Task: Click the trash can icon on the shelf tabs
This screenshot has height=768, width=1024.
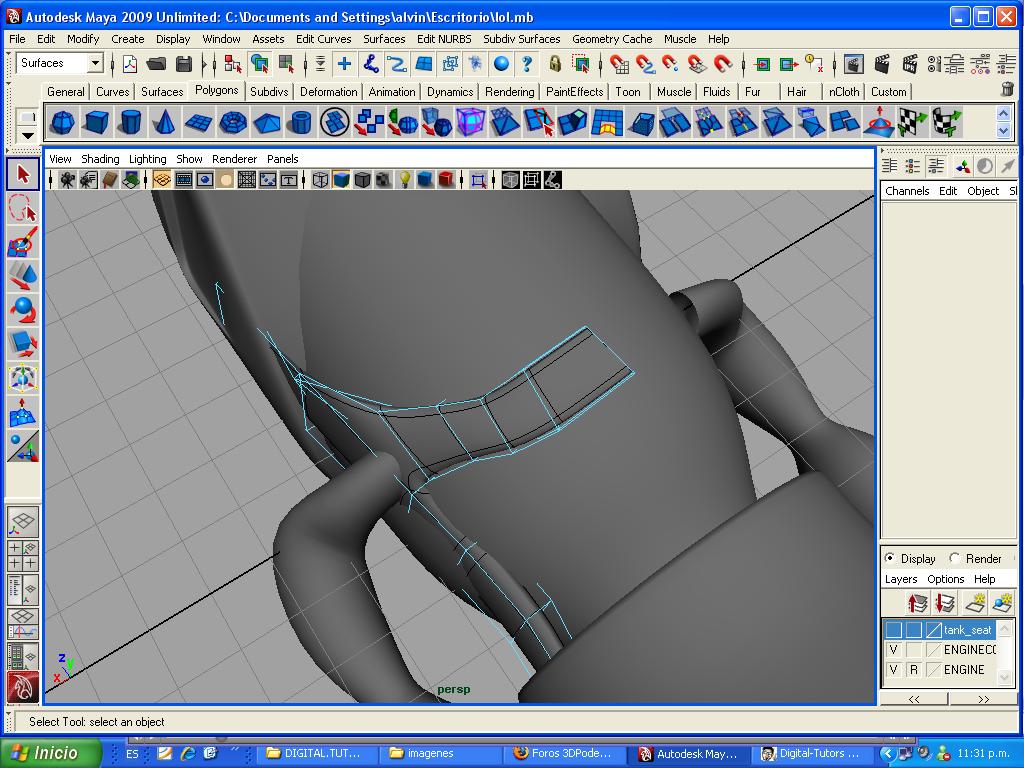Action: (1007, 89)
